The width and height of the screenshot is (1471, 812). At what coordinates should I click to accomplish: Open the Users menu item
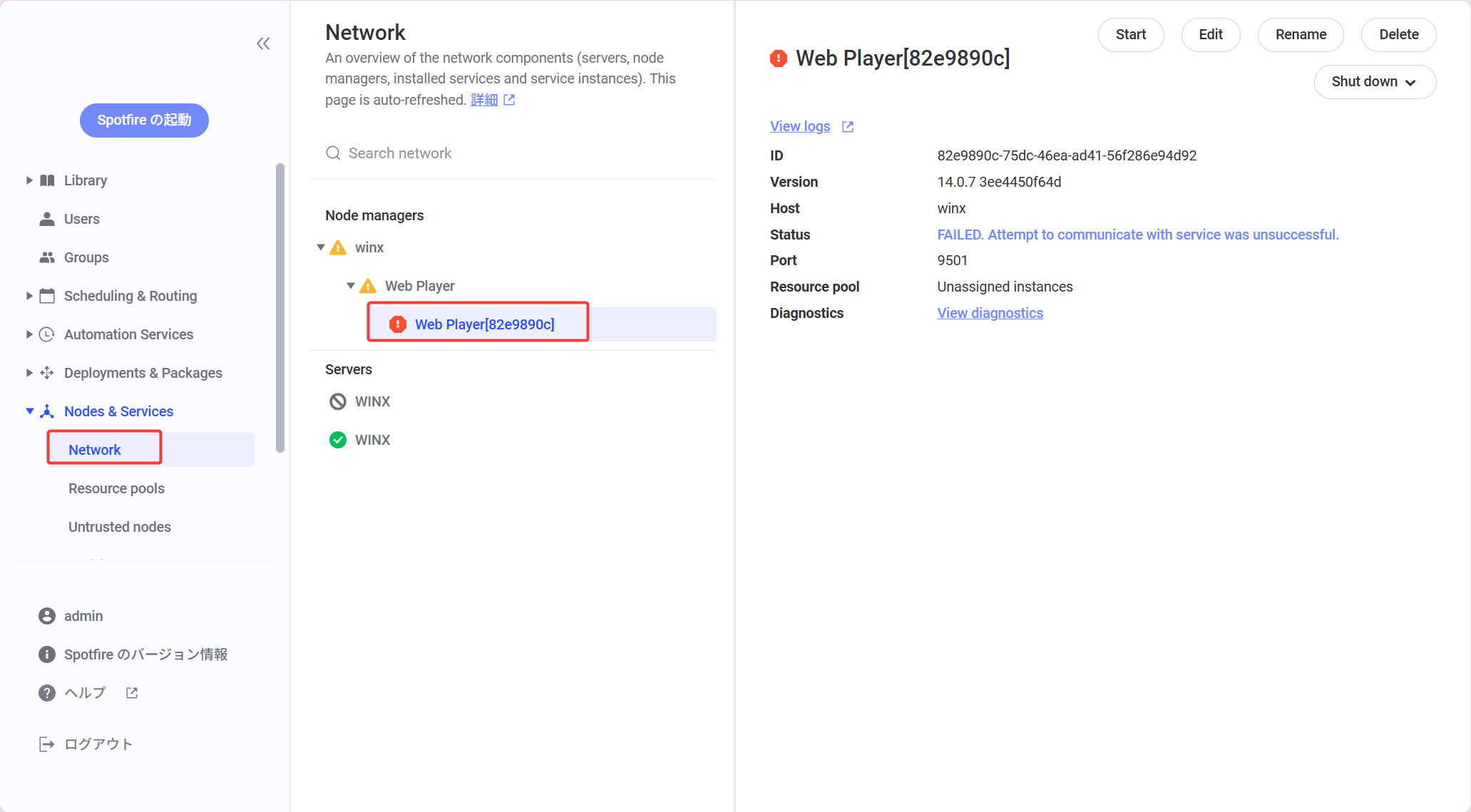click(x=82, y=219)
